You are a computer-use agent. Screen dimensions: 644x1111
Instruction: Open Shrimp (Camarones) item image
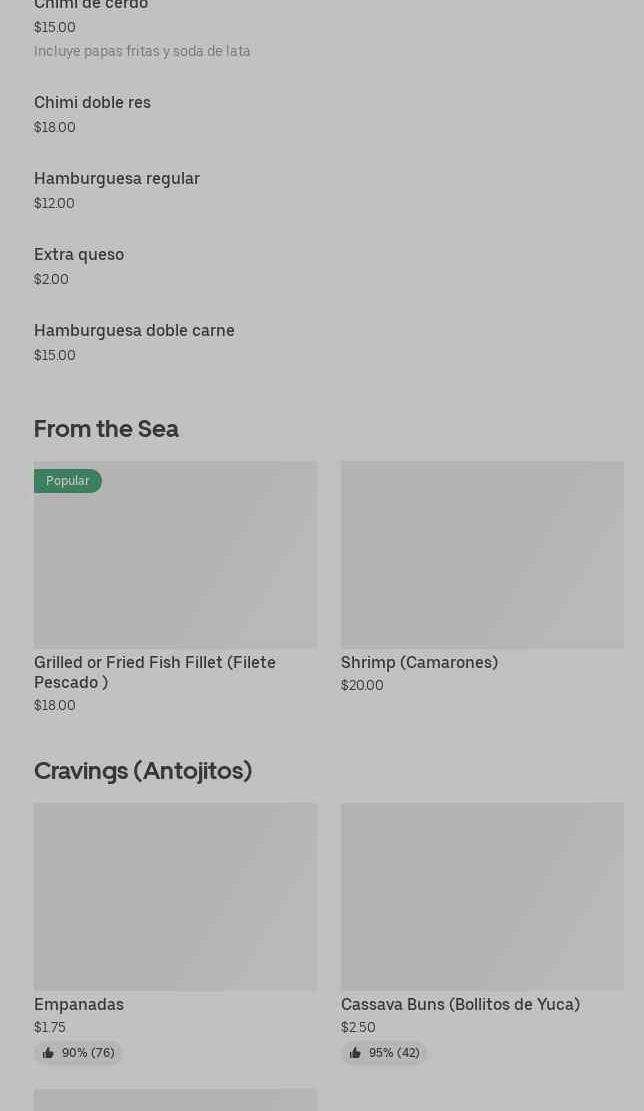pyautogui.click(x=482, y=555)
